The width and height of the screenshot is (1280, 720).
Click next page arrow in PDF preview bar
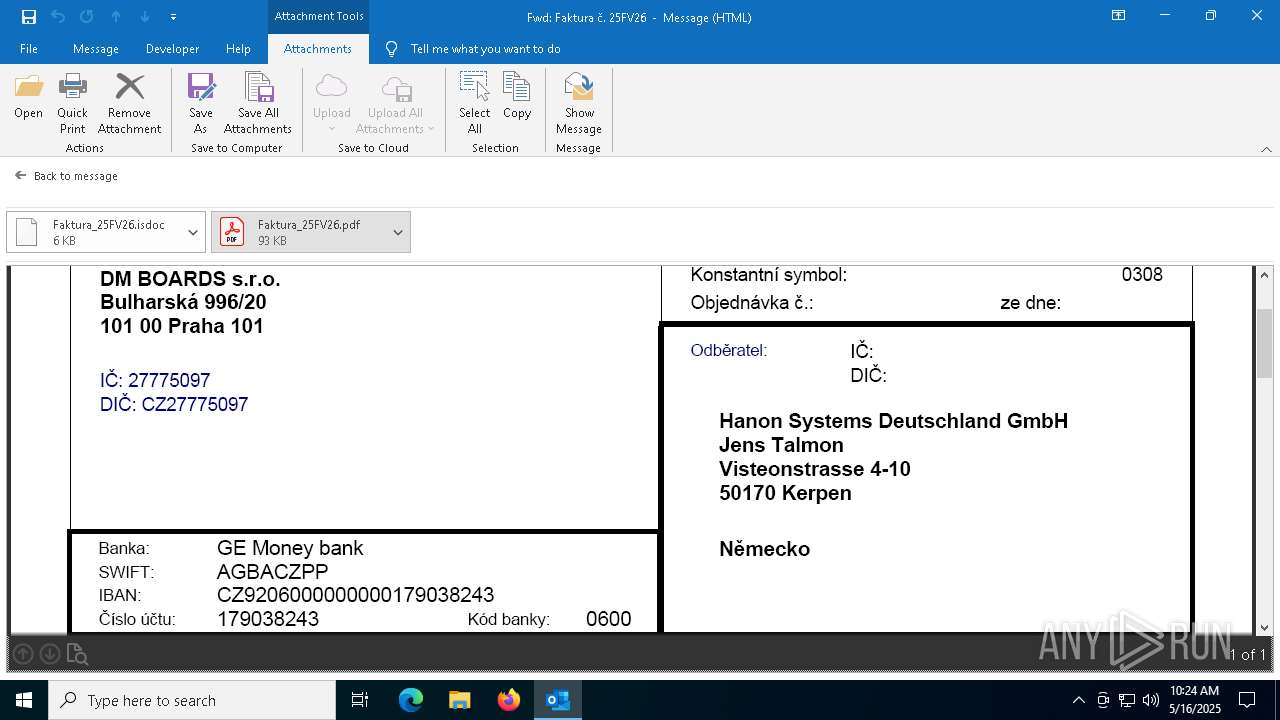(49, 654)
